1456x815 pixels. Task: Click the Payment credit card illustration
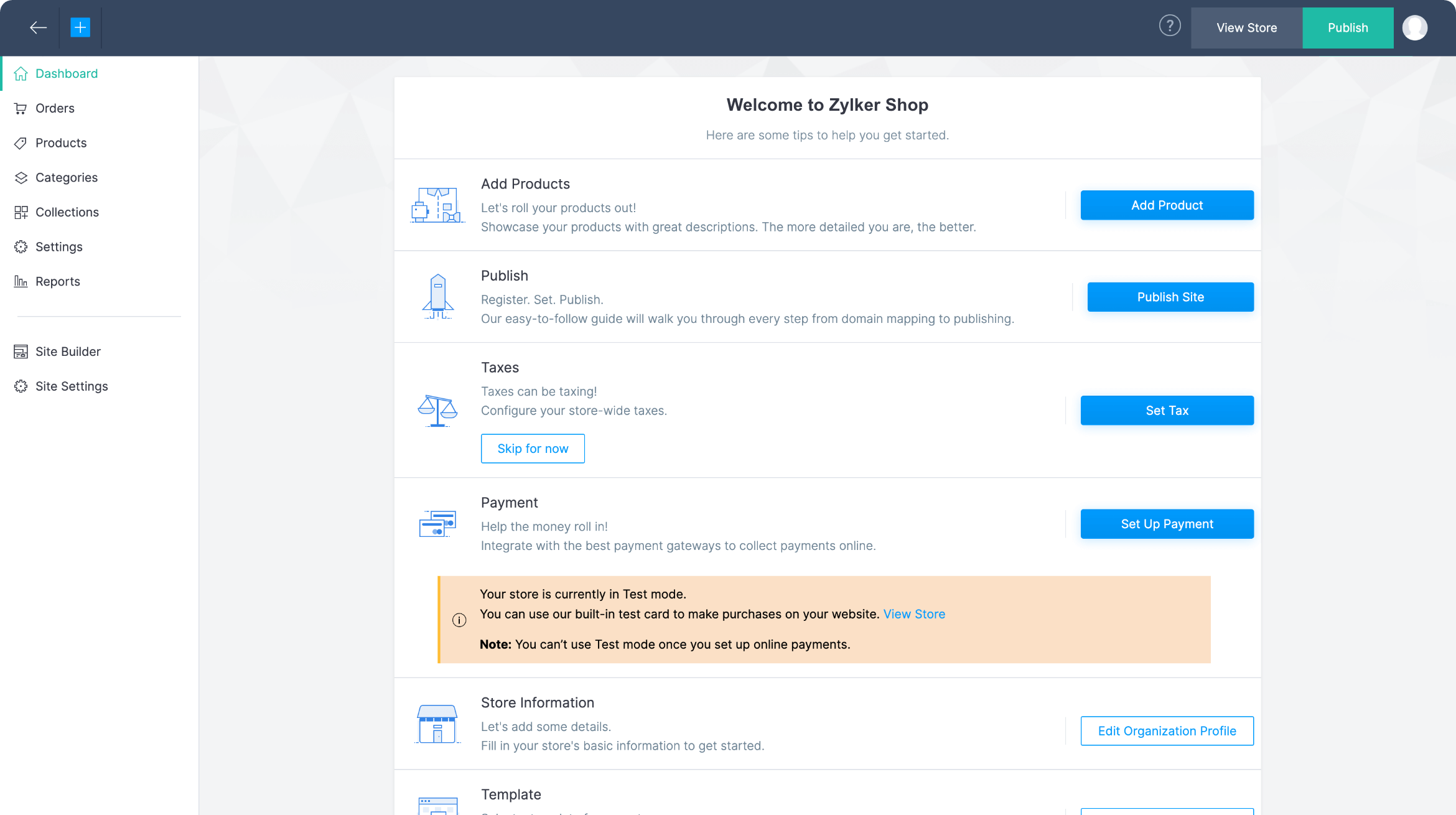tap(437, 524)
